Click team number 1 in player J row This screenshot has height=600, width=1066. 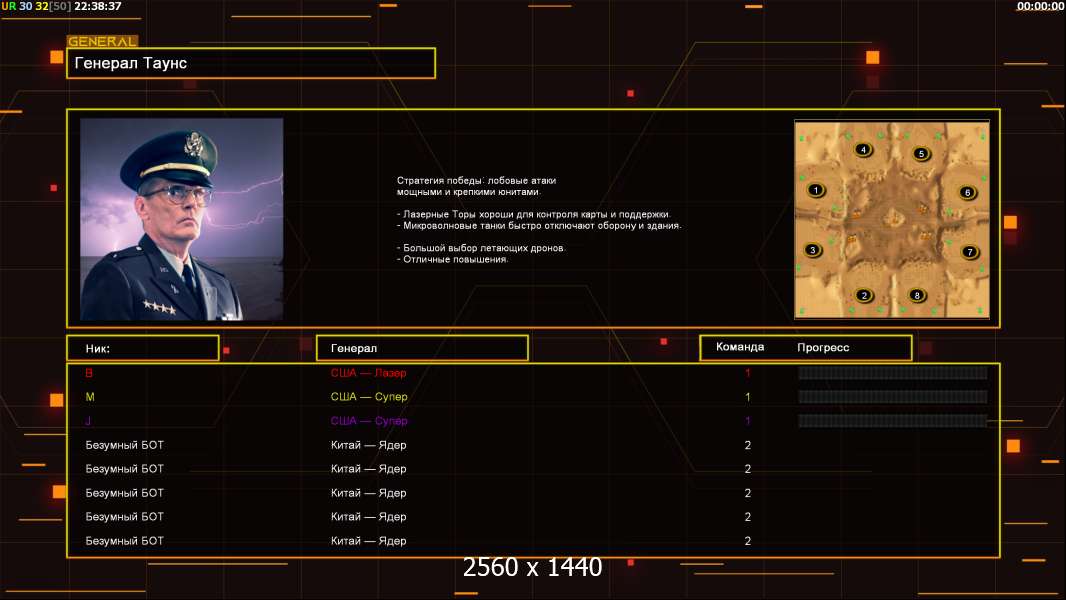click(x=747, y=421)
